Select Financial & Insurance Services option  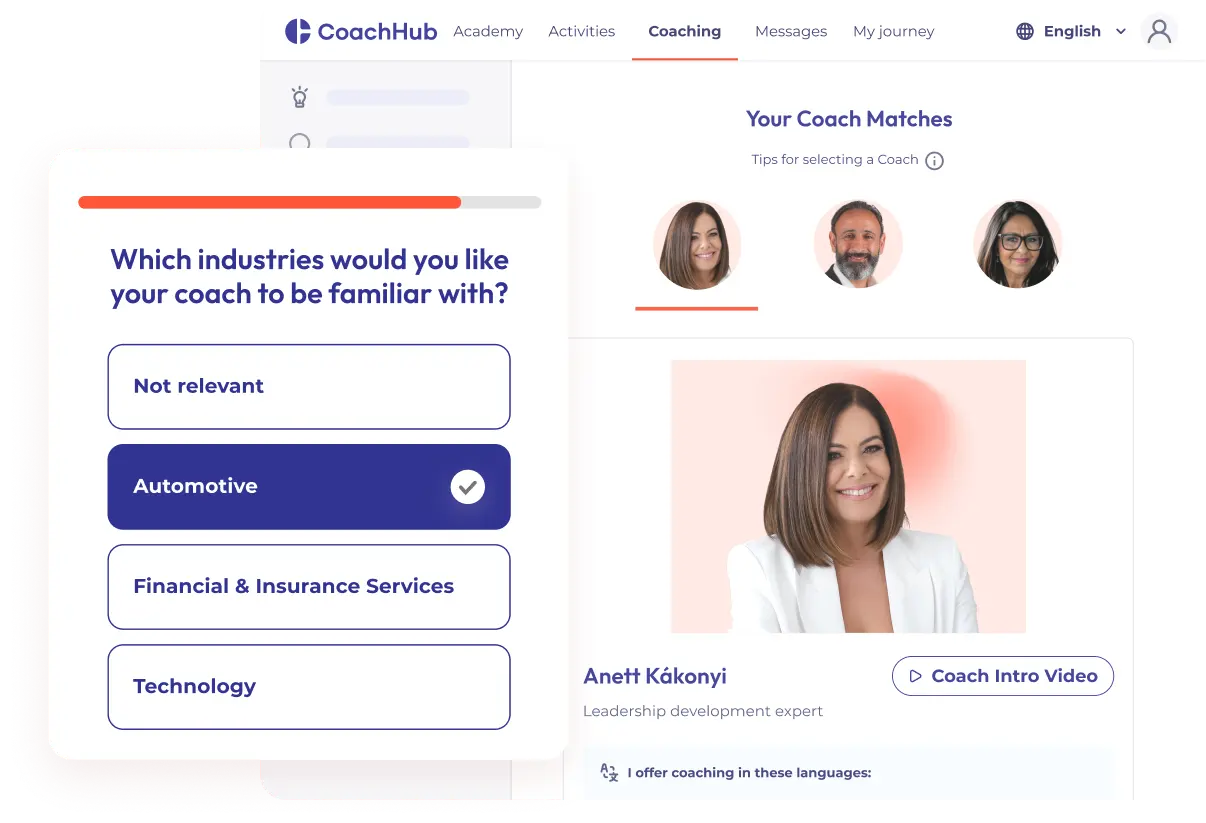point(309,587)
